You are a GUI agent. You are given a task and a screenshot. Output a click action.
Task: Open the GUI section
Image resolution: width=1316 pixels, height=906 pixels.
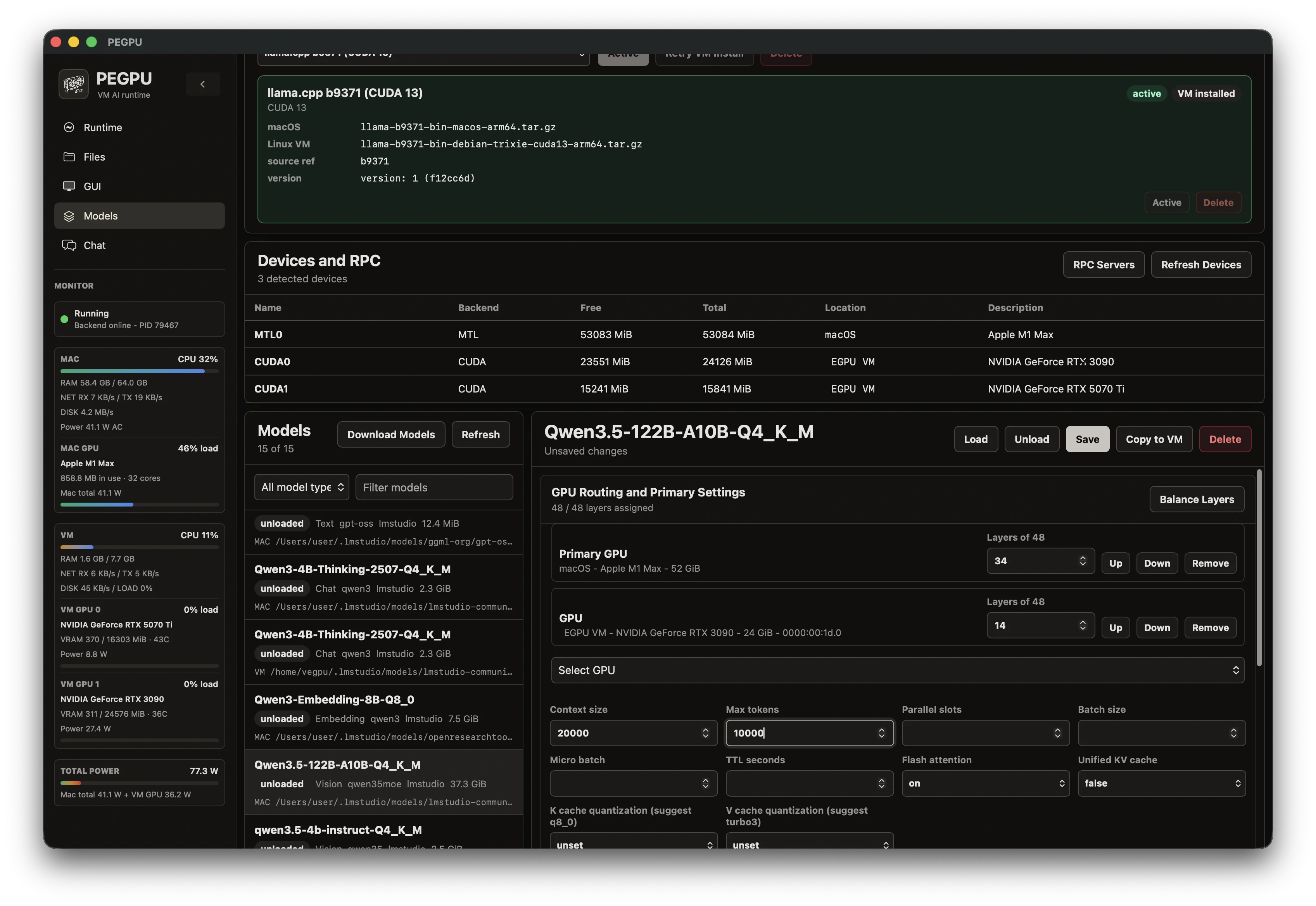(x=139, y=186)
